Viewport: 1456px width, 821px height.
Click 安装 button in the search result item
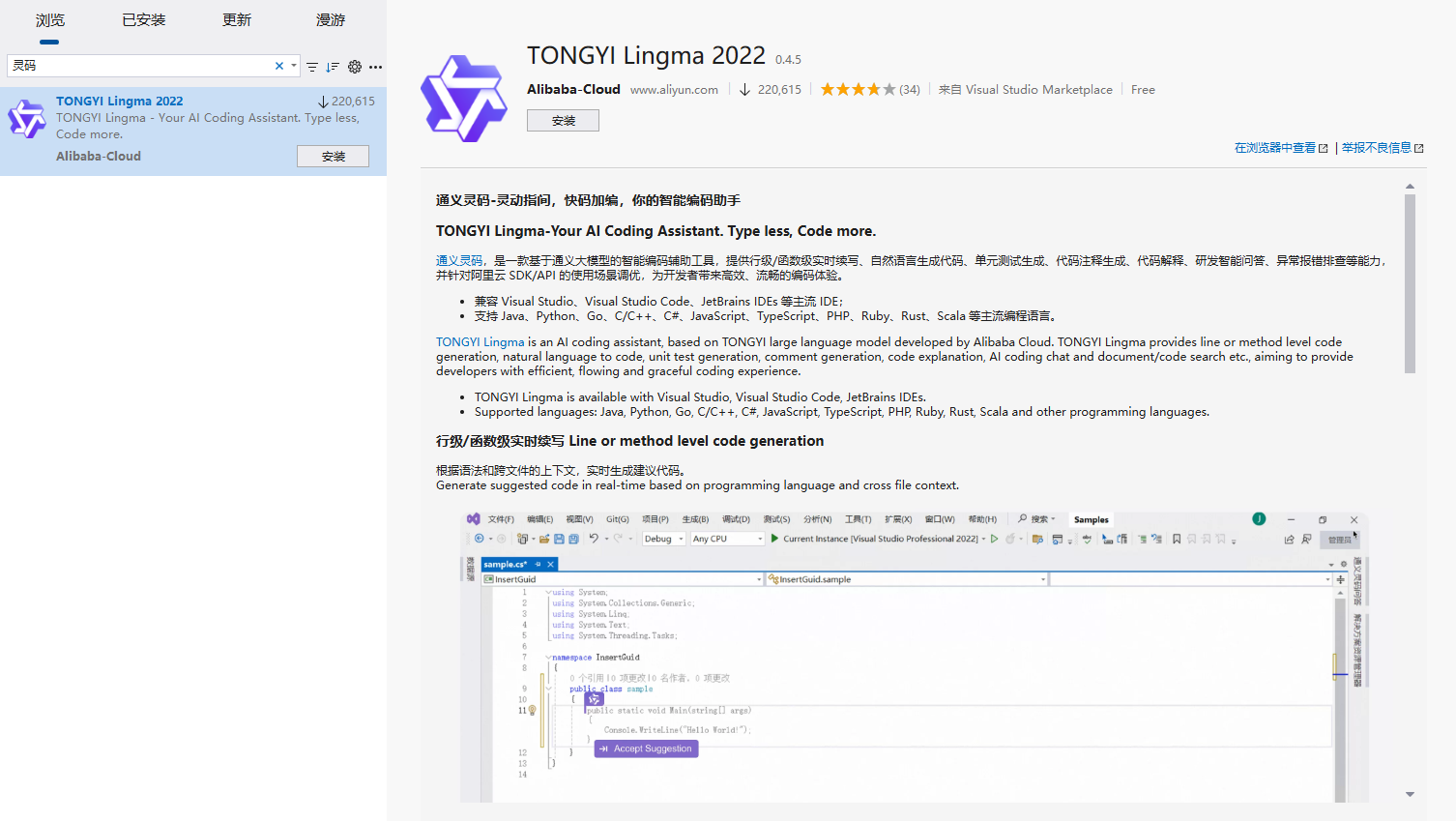click(x=333, y=157)
